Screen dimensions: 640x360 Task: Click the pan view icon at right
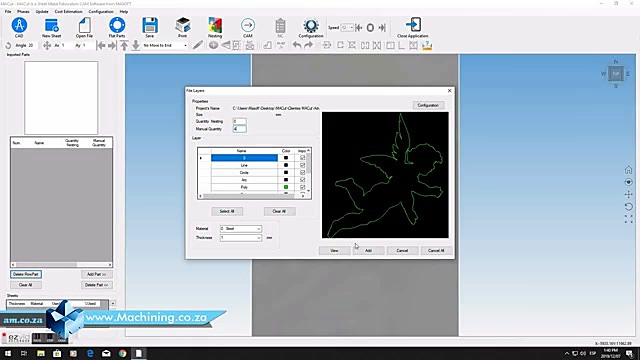click(x=629, y=195)
